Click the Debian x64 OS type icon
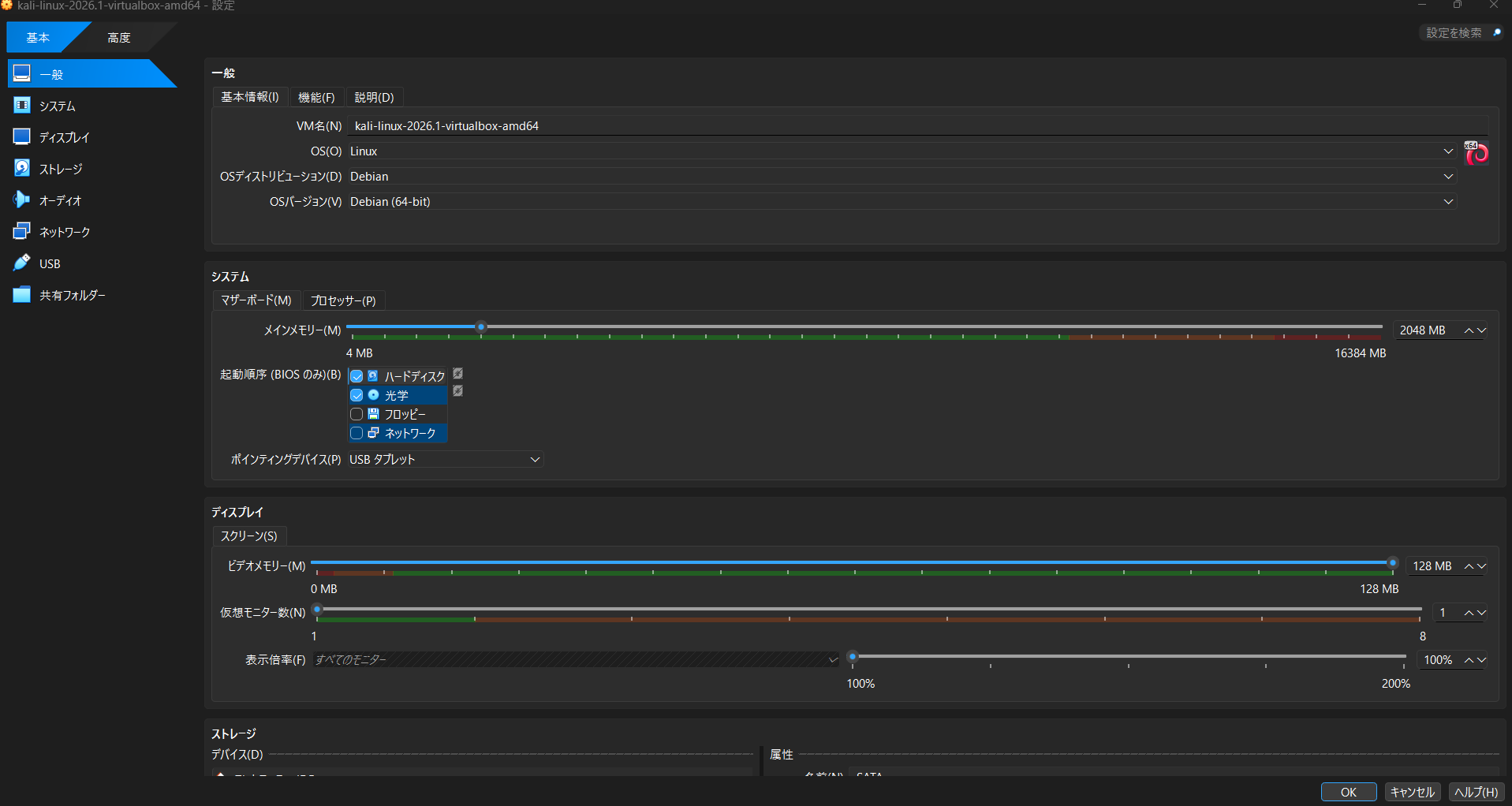 [x=1477, y=153]
